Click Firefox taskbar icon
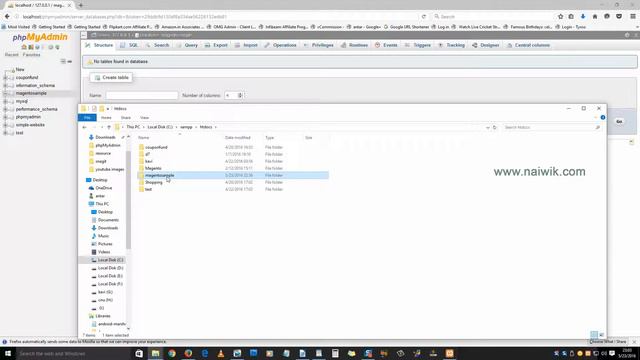 pos(188,353)
